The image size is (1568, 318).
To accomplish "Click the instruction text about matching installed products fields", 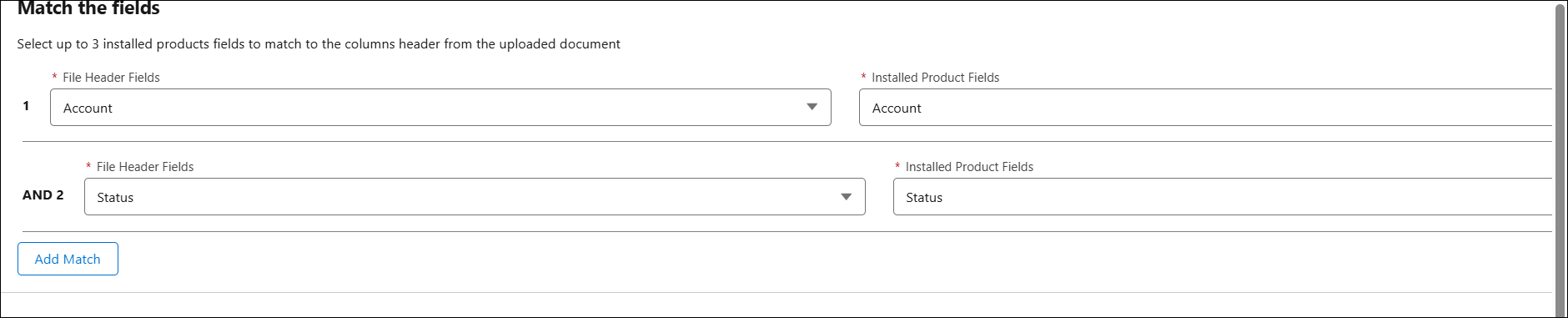I will pos(319,44).
